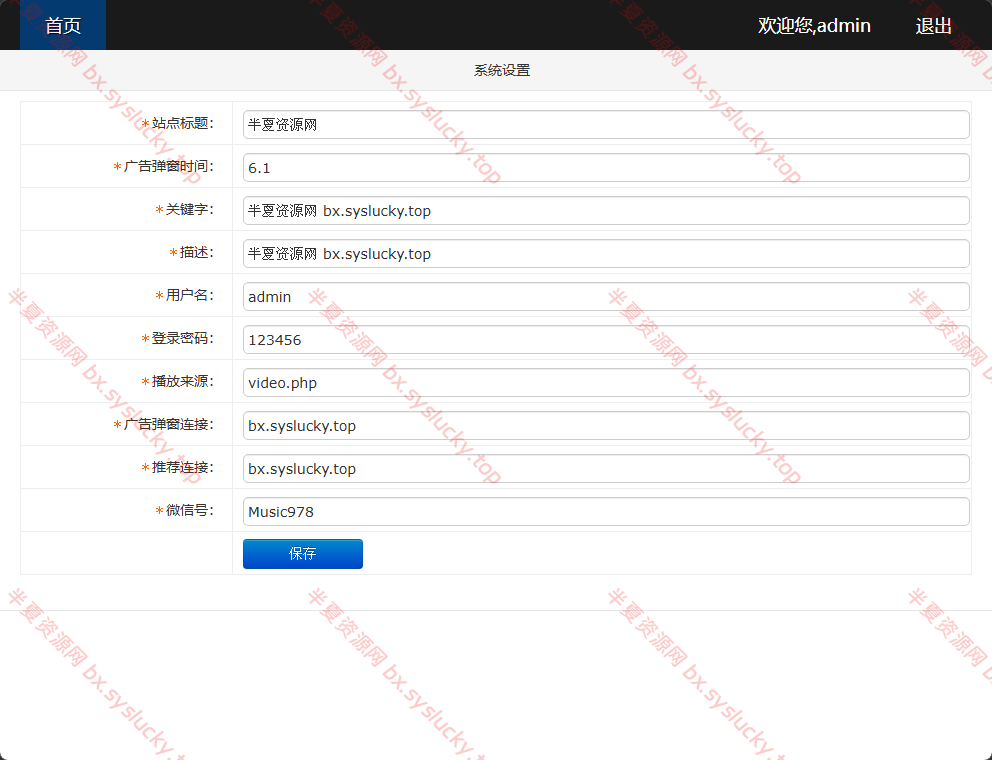Focus the 关键字 input field
The image size is (992, 760).
coord(606,211)
